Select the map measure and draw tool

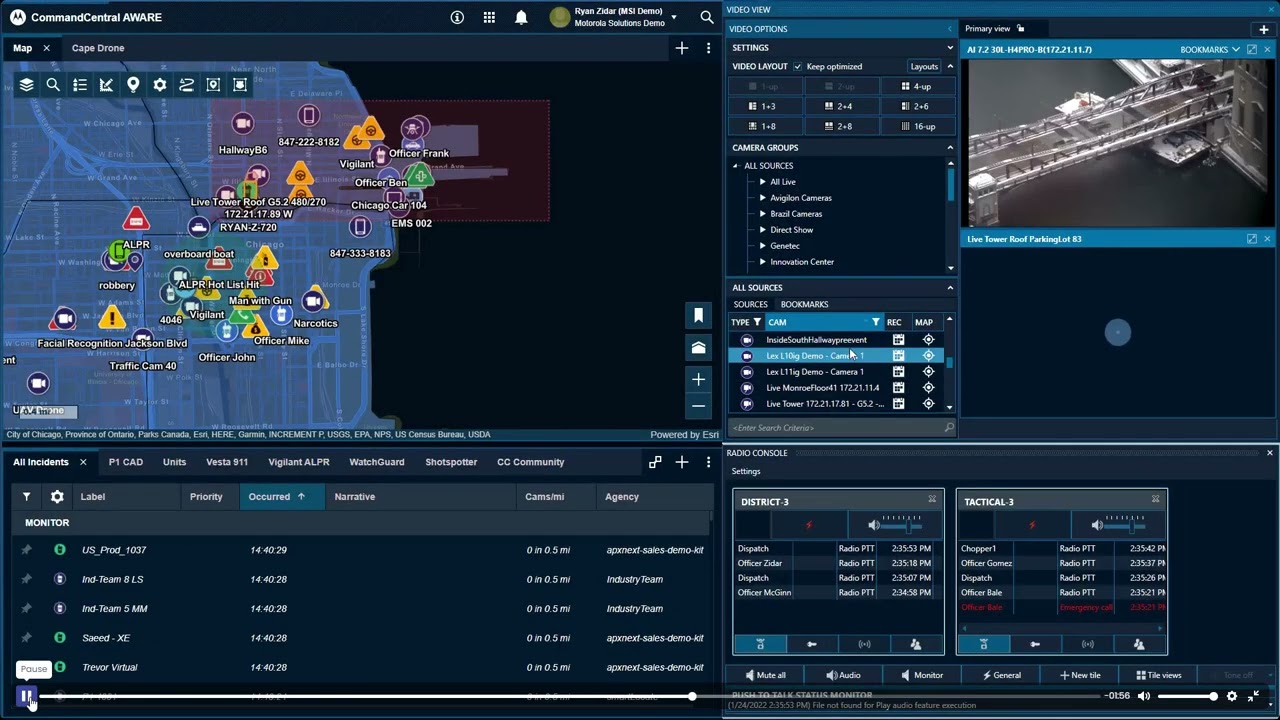coord(106,85)
